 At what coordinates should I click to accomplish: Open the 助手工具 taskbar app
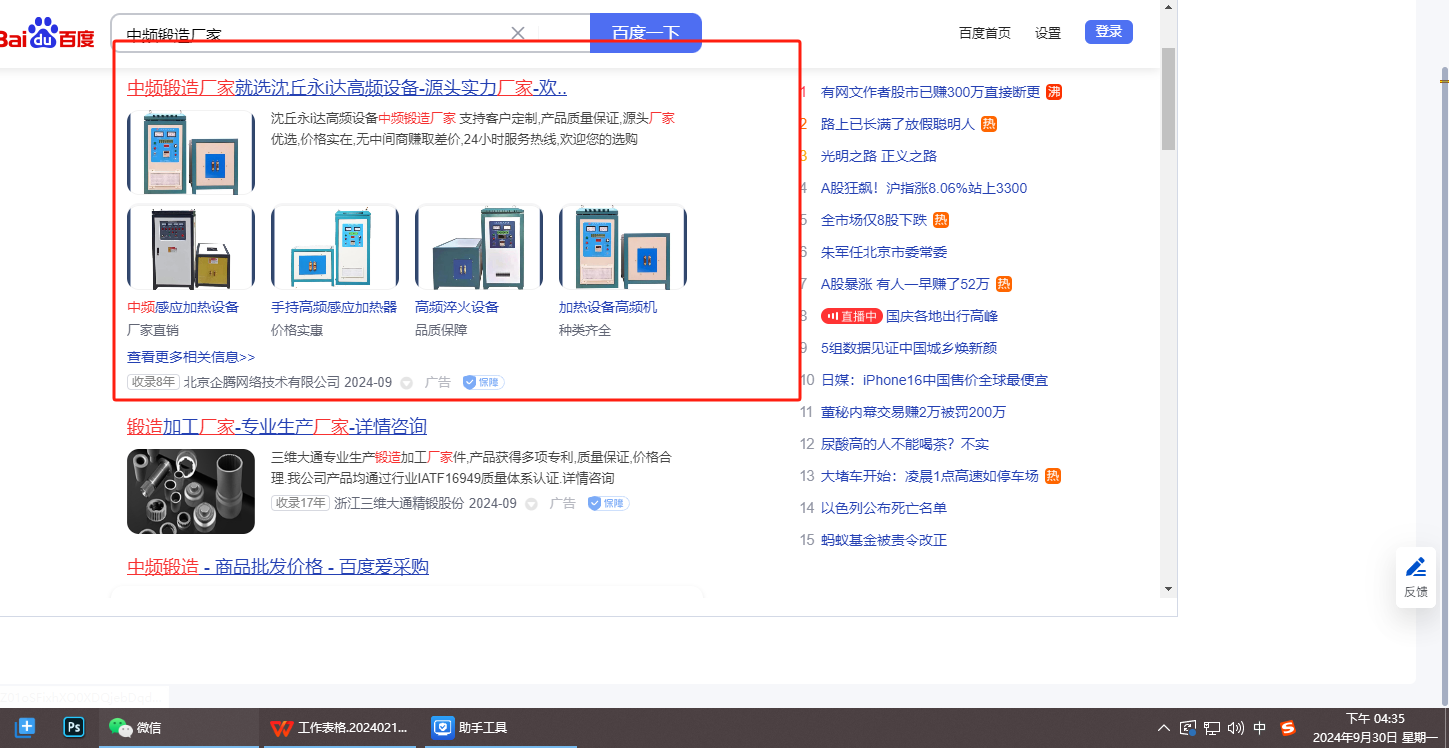[x=470, y=727]
